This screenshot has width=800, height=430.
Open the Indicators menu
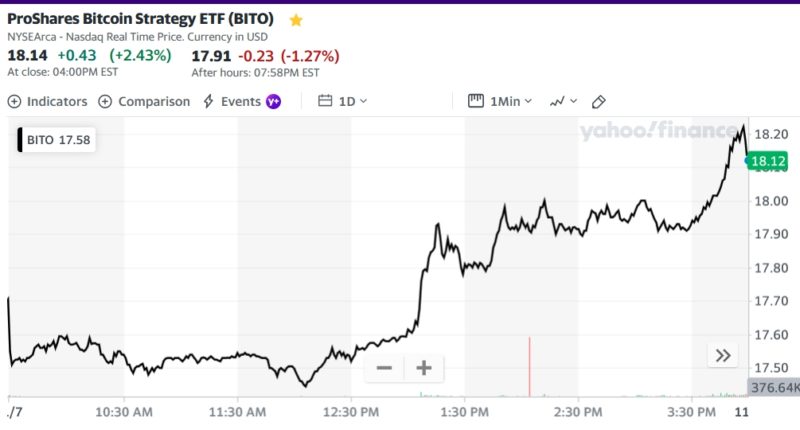[x=47, y=101]
